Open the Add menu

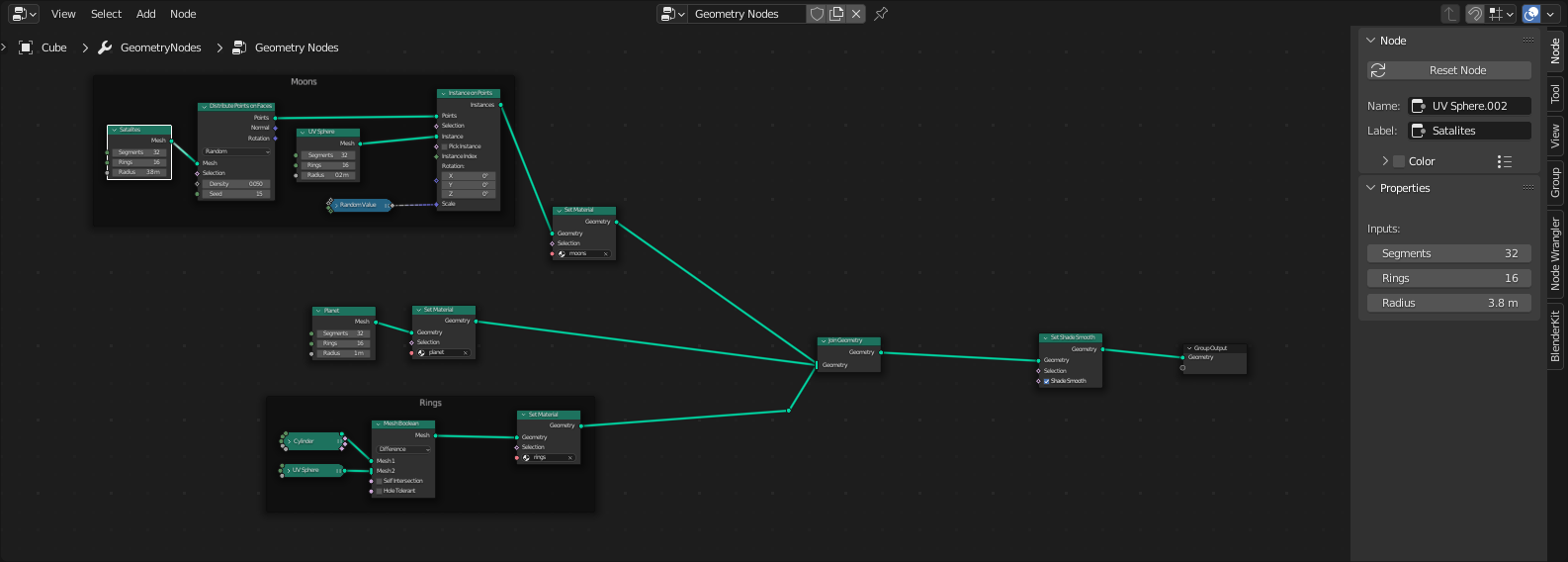point(146,14)
